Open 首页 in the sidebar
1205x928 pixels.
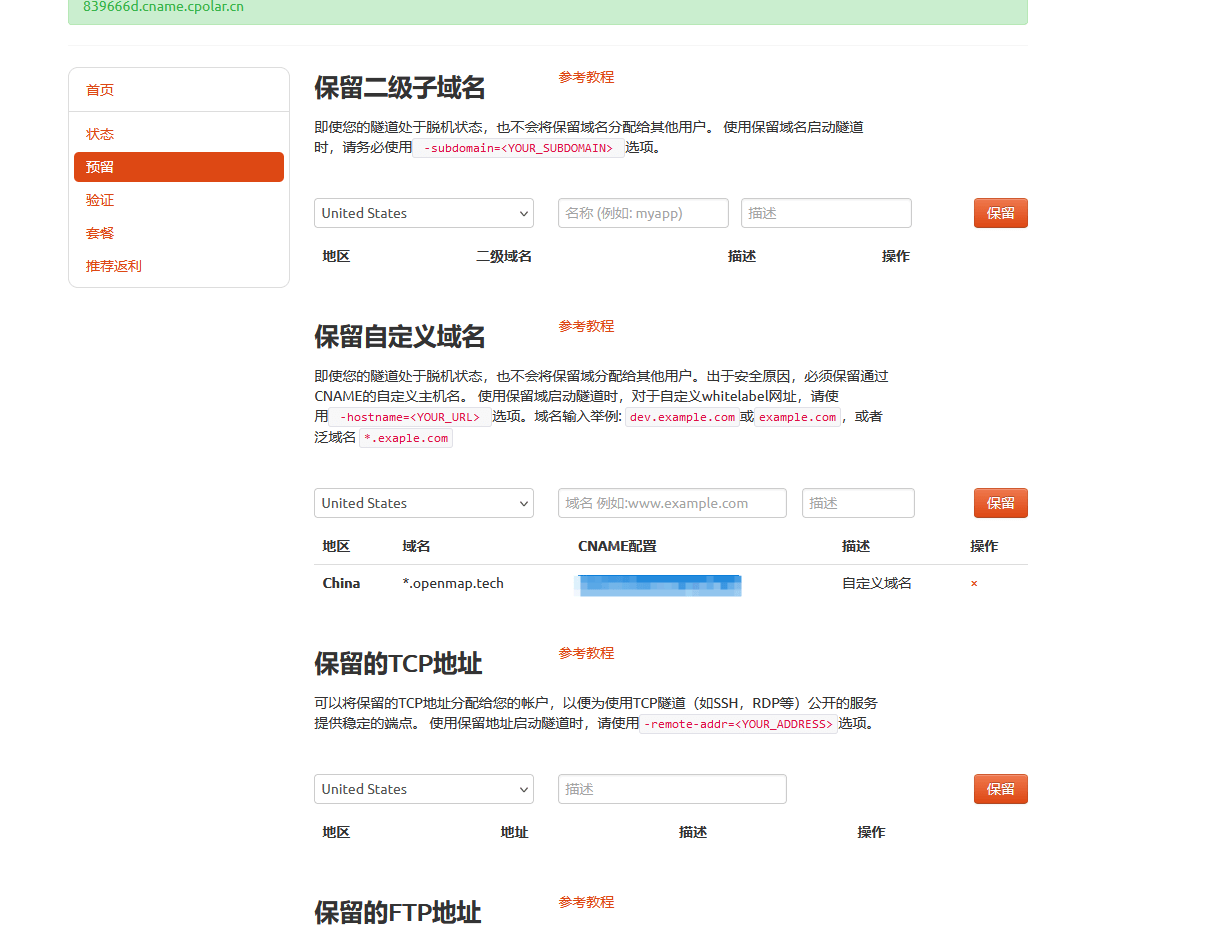(100, 90)
